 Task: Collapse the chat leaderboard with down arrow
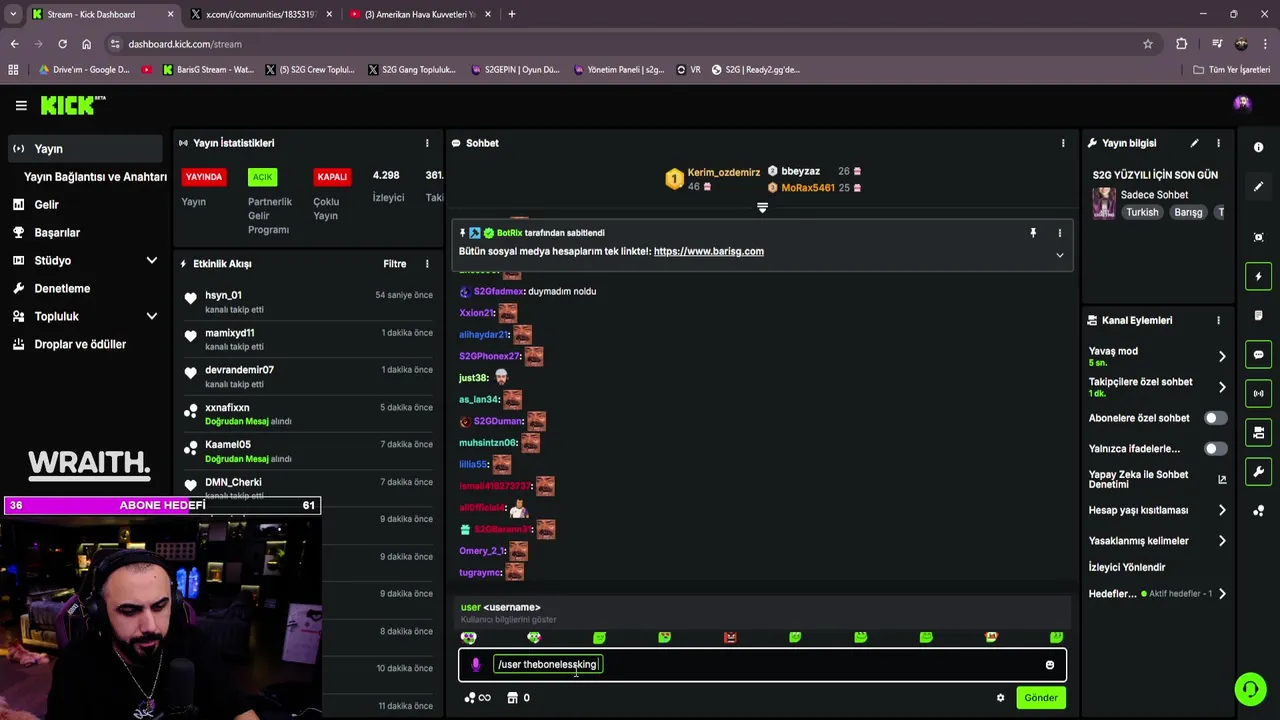click(762, 208)
